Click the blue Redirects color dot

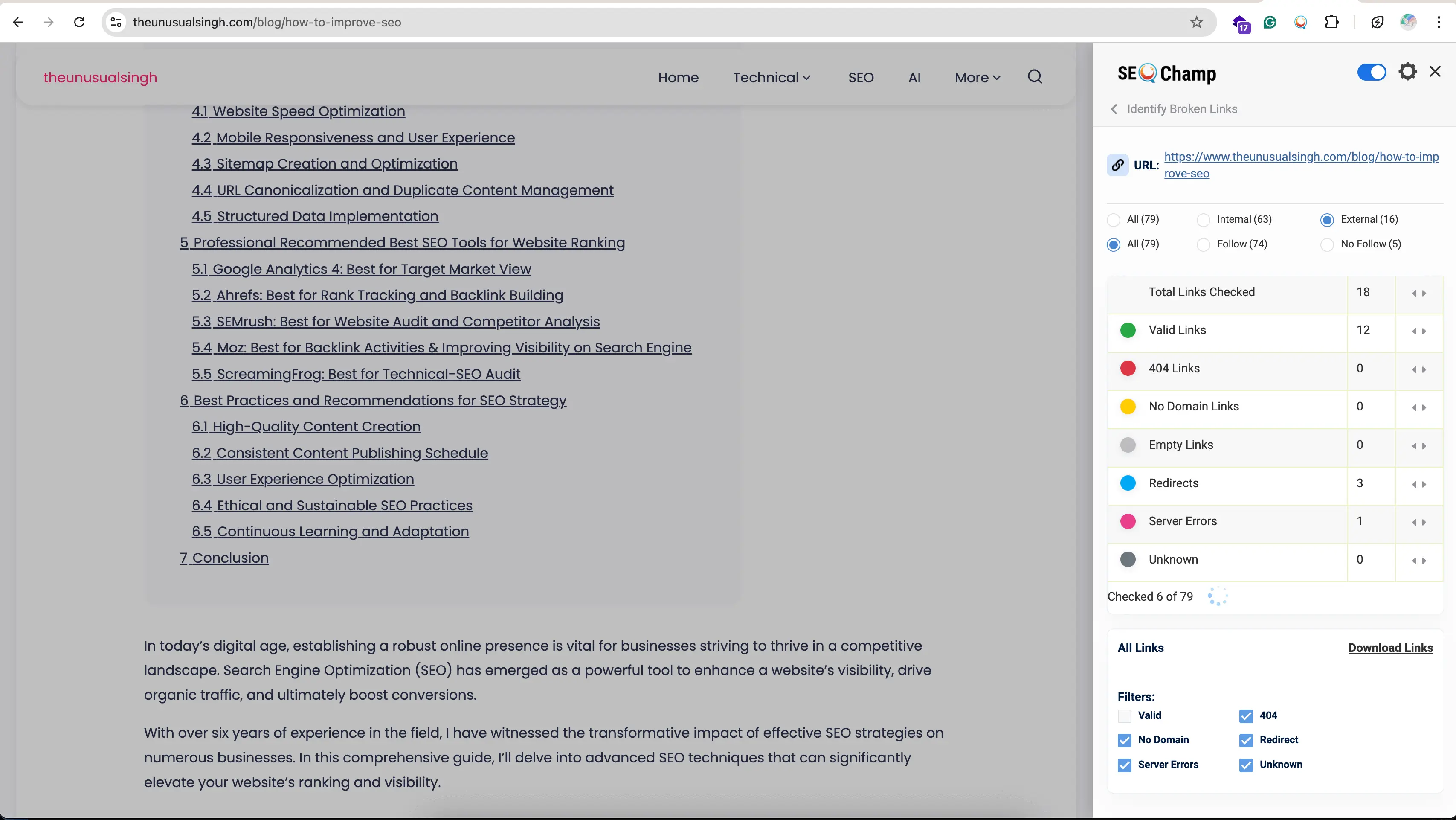pyautogui.click(x=1128, y=483)
